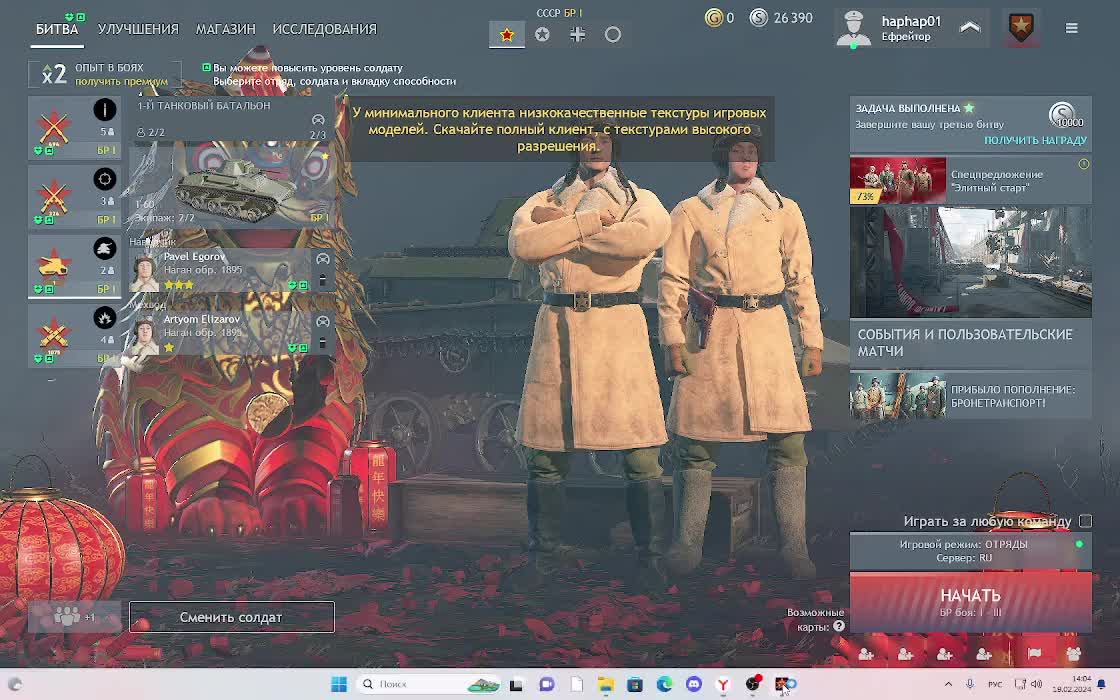This screenshot has height=700, width=1120.
Task: Select the white star Allies faction icon
Action: click(542, 34)
